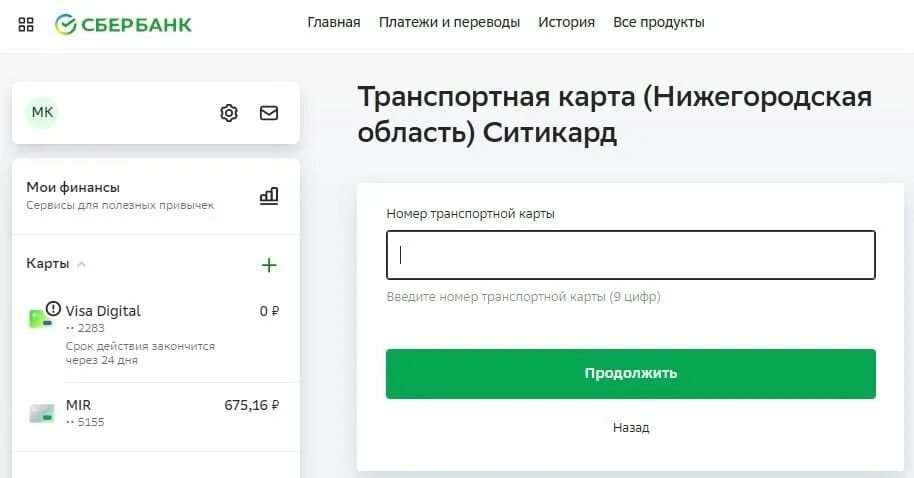Open История menu item
914x478 pixels.
pos(566,22)
